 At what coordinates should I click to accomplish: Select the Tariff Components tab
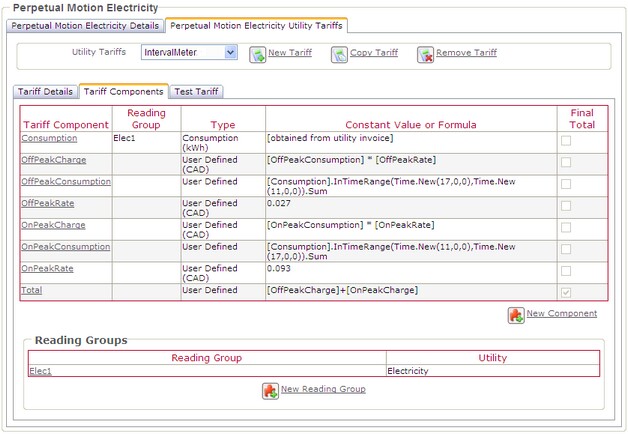(x=123, y=91)
